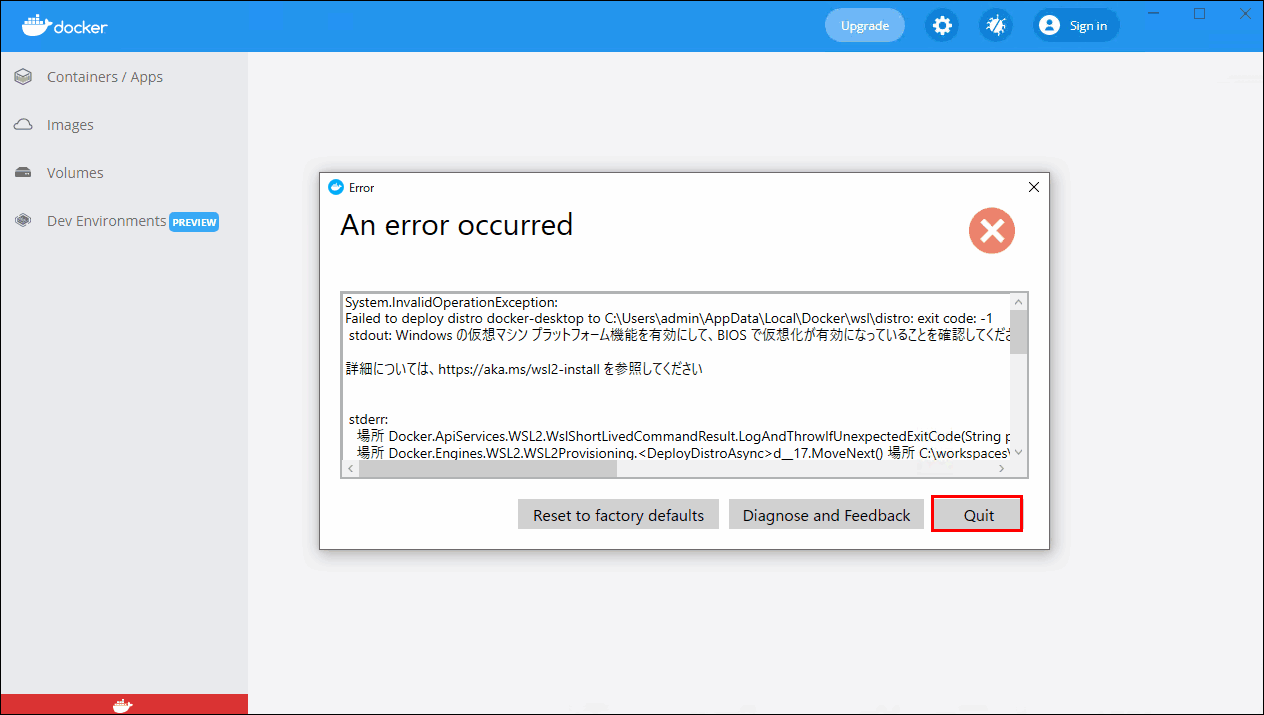Viewport: 1264px width, 715px height.
Task: Quit Docker from the error dialog
Action: click(977, 514)
